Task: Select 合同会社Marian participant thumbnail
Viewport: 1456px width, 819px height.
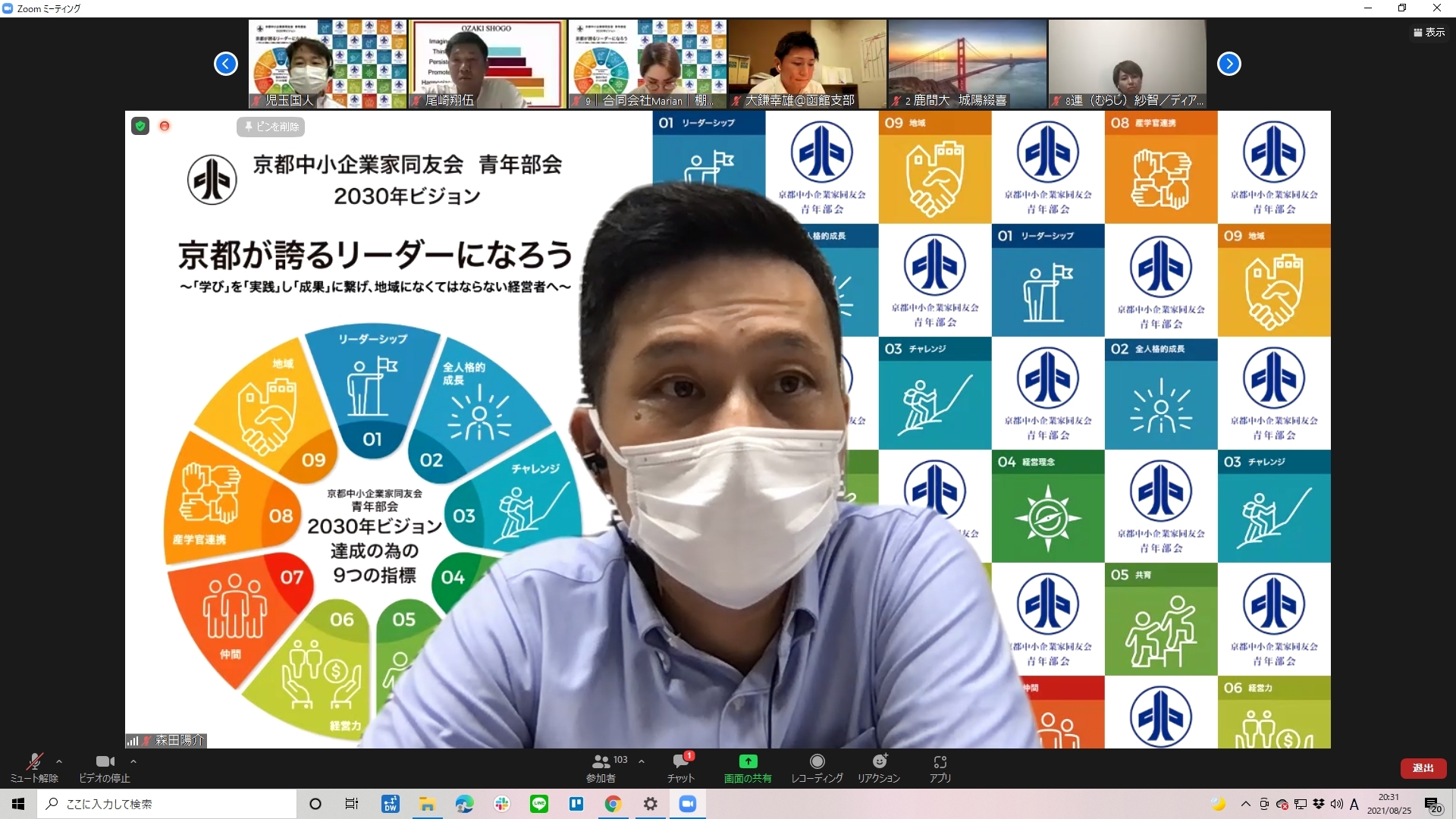Action: point(648,64)
